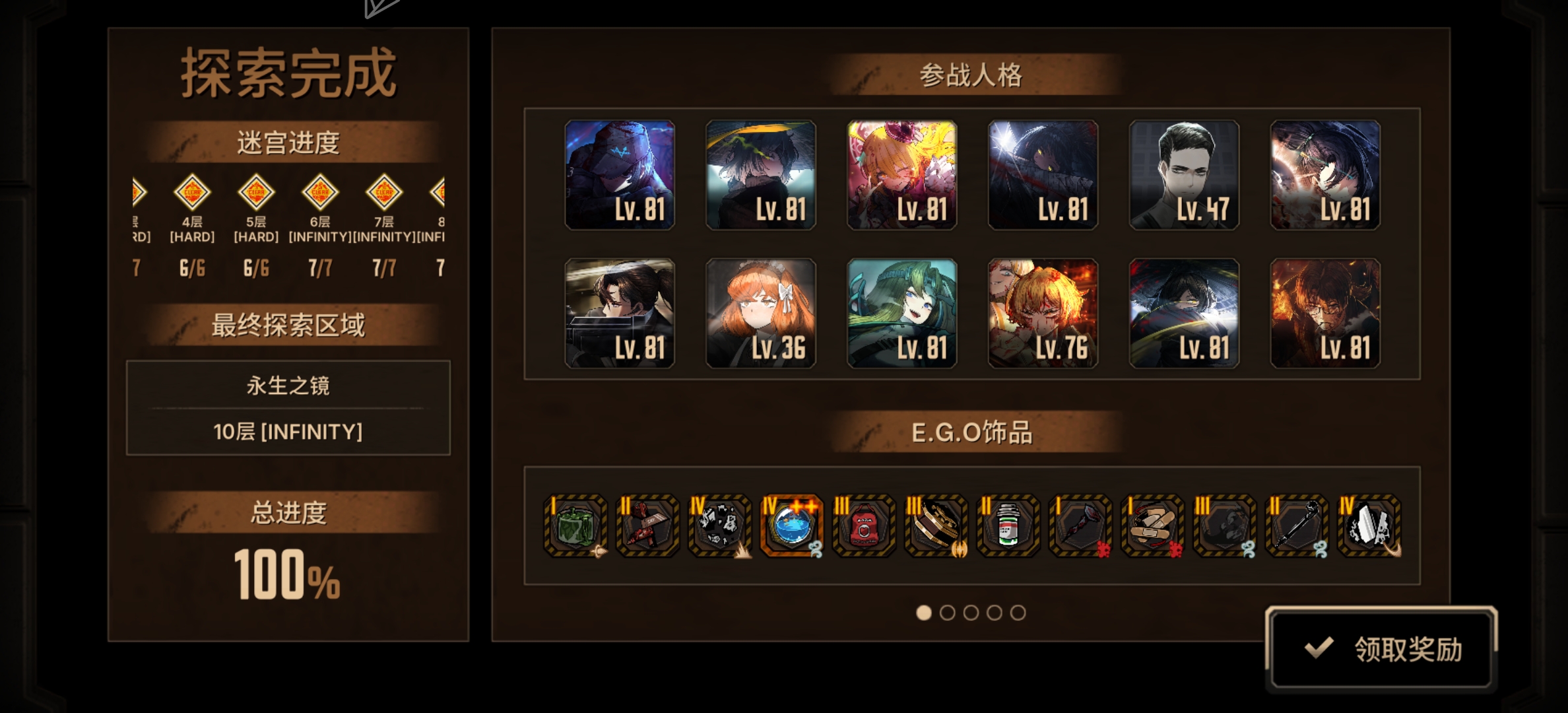
Task: Select the white shards tier IV E.G.O gift
Action: coord(1369,526)
